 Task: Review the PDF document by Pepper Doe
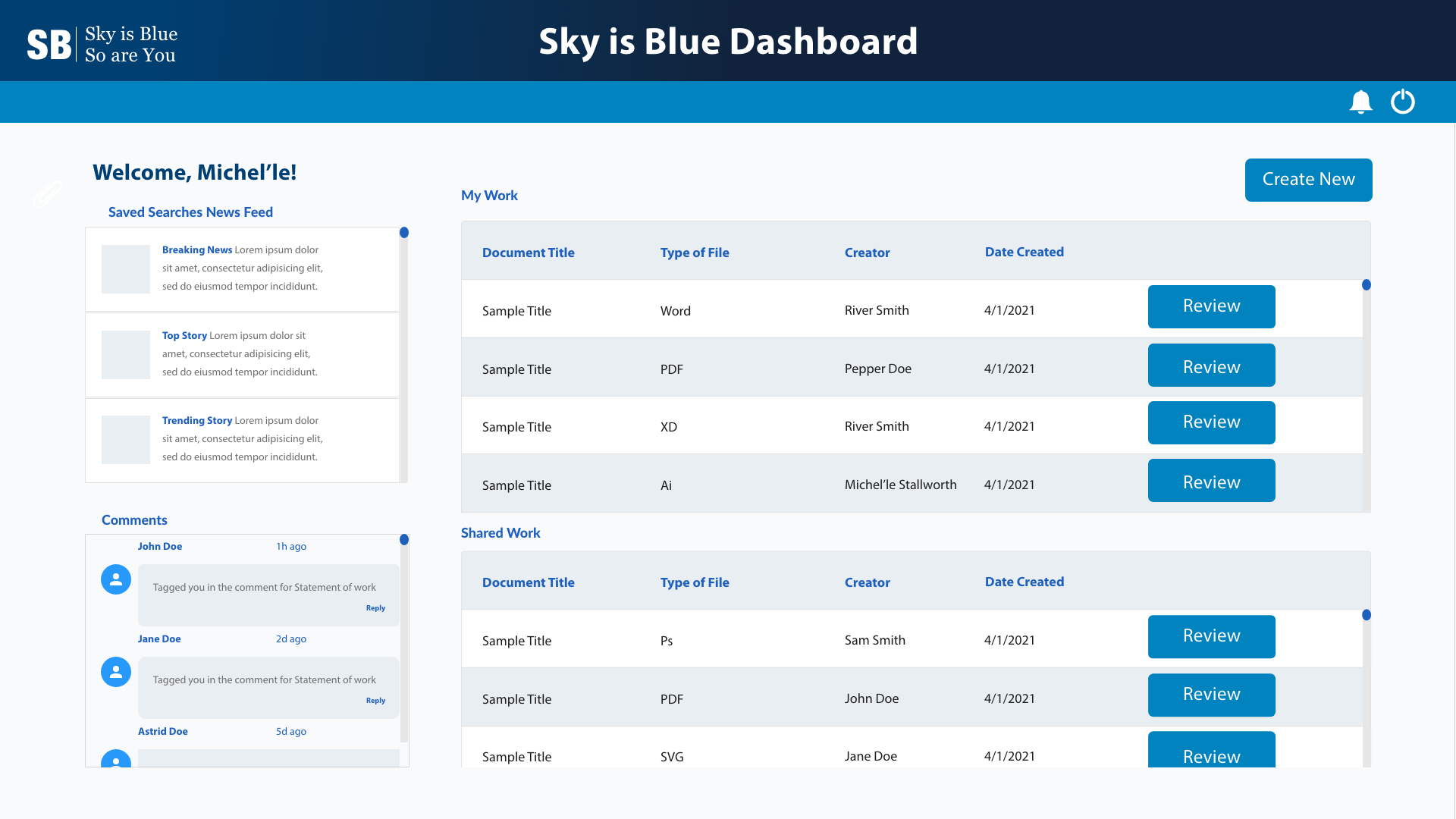(x=1211, y=366)
